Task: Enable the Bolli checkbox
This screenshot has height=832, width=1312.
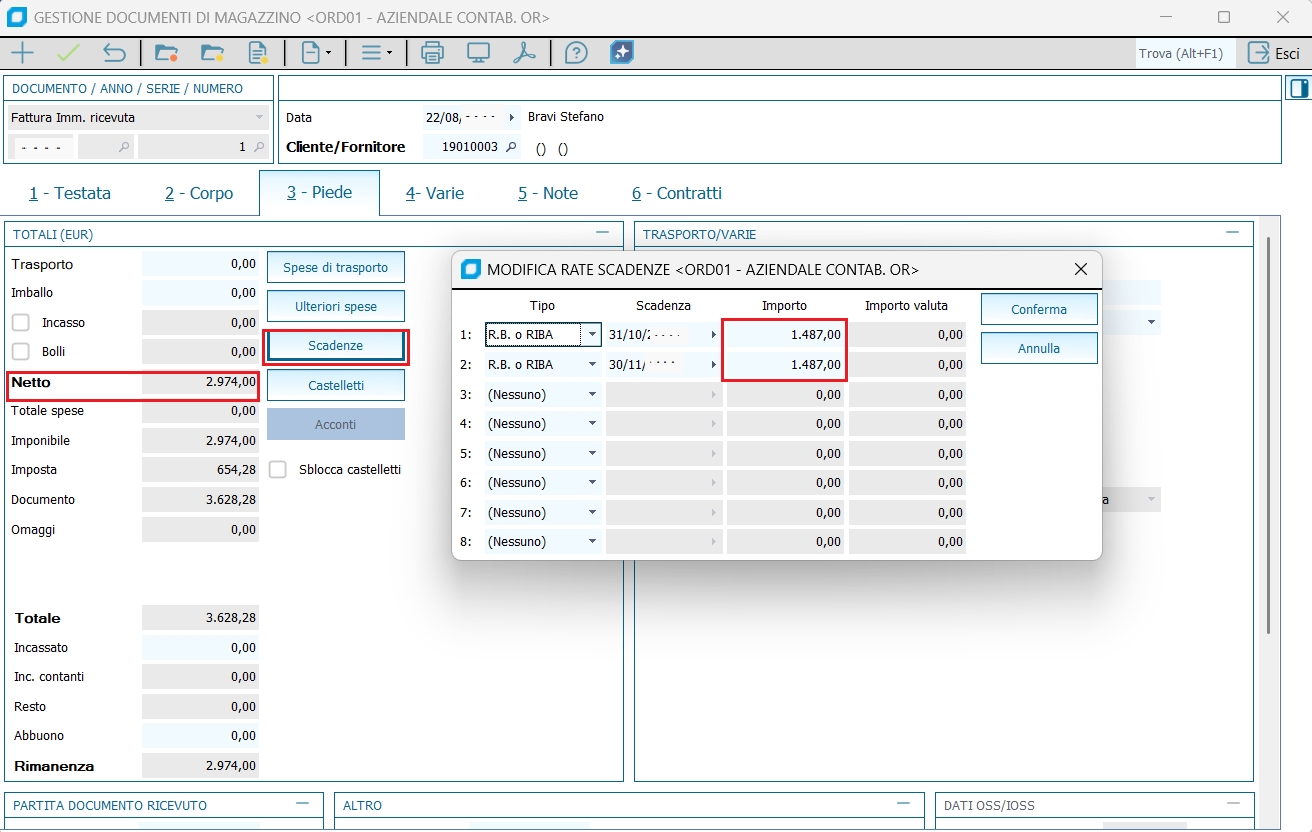Action: (x=20, y=352)
